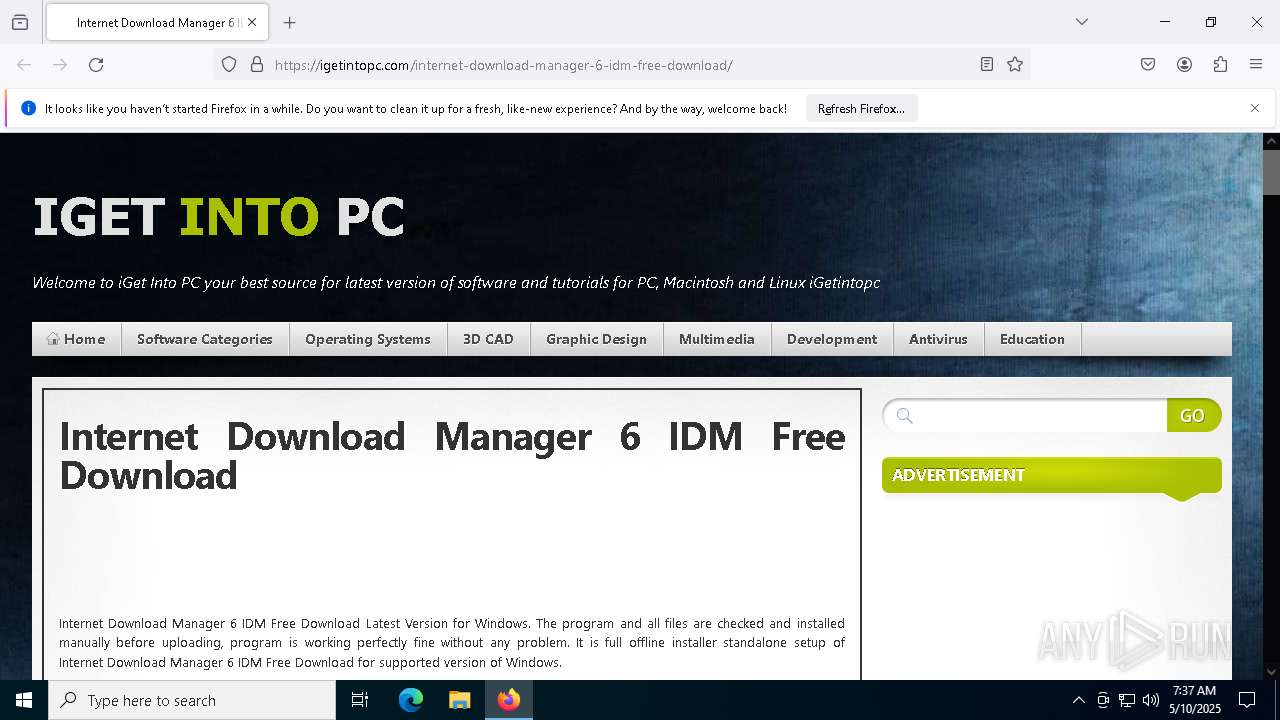Open Firefox recent browsing list icon
The image size is (1280, 720).
(20, 22)
